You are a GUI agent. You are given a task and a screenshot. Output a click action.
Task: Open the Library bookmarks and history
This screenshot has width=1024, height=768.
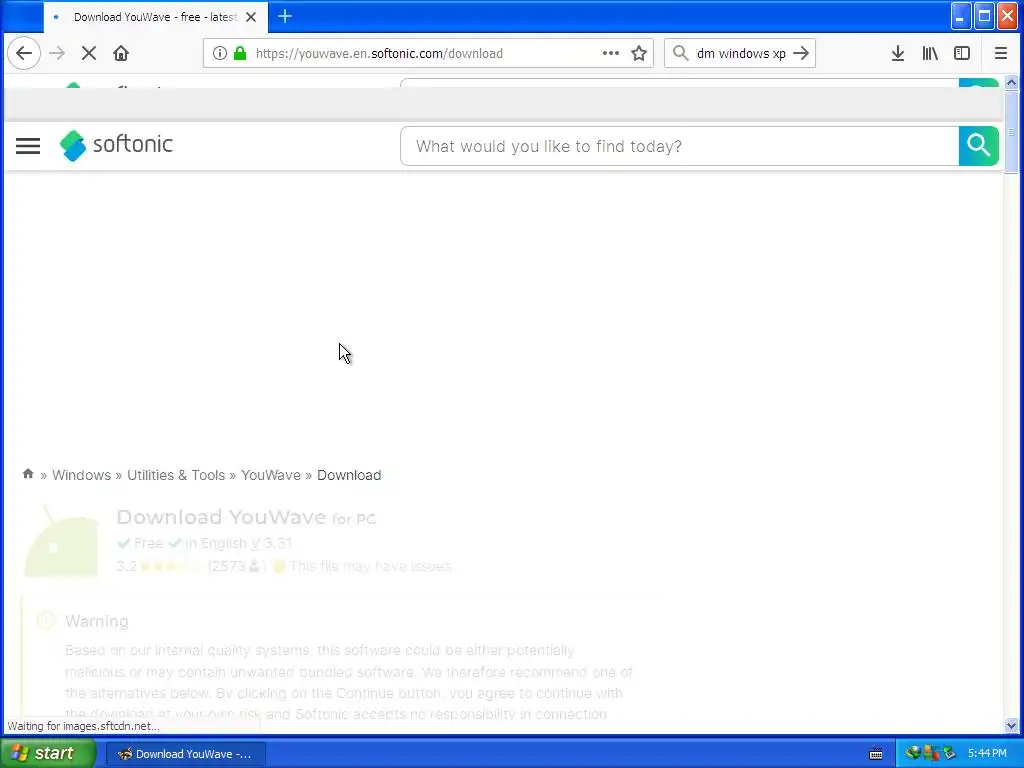[930, 53]
